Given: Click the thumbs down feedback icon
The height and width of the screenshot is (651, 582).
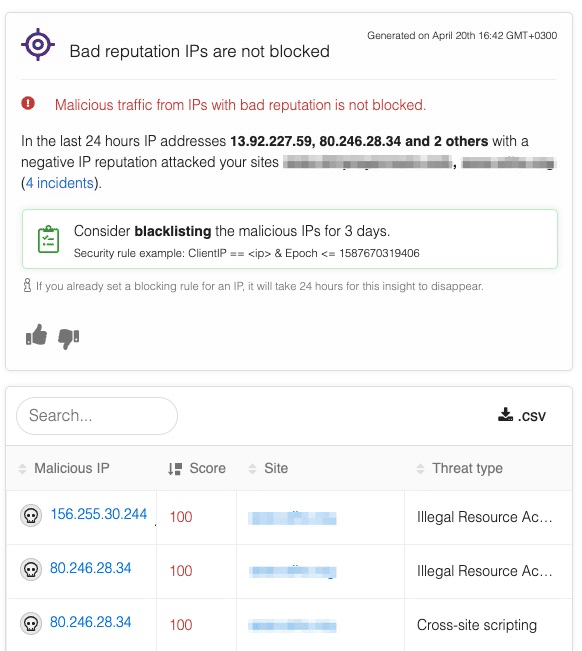Looking at the screenshot, I should 68,338.
